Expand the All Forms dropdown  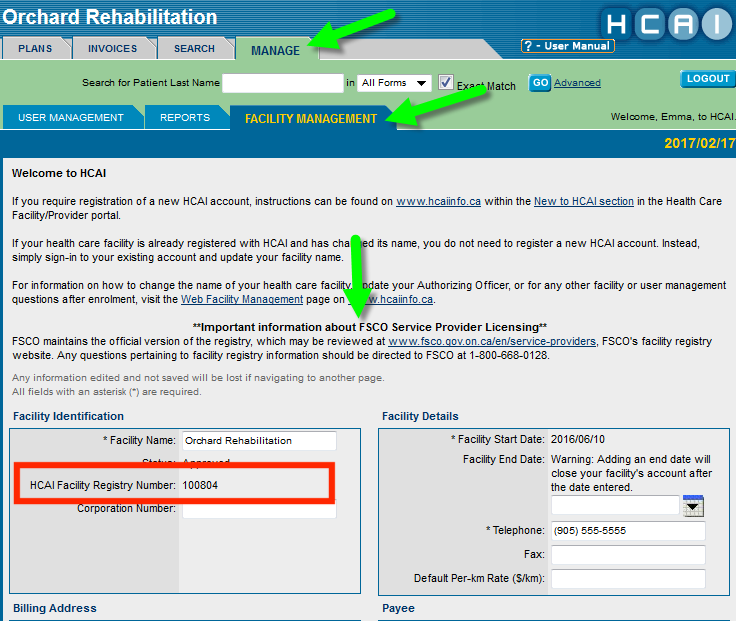(394, 83)
